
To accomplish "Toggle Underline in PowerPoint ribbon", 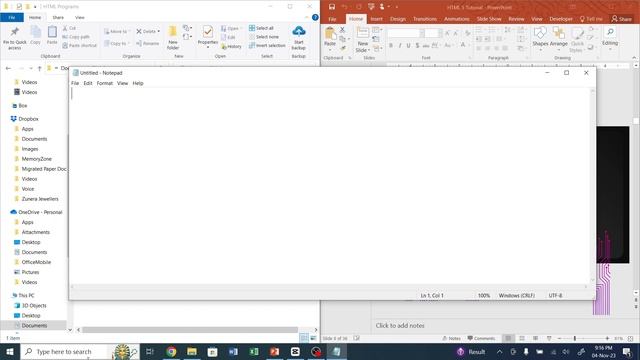I will point(408,46).
